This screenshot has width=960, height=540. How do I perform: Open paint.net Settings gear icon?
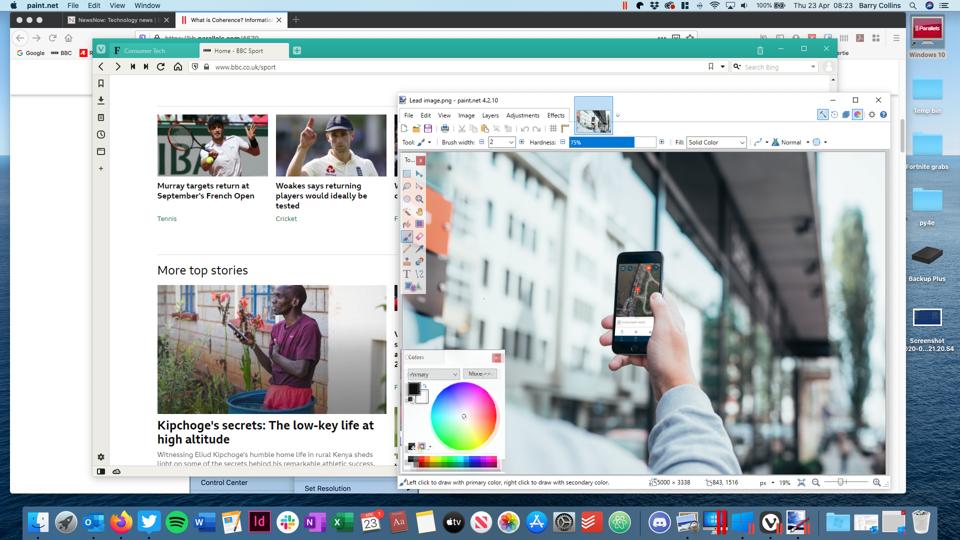click(871, 115)
